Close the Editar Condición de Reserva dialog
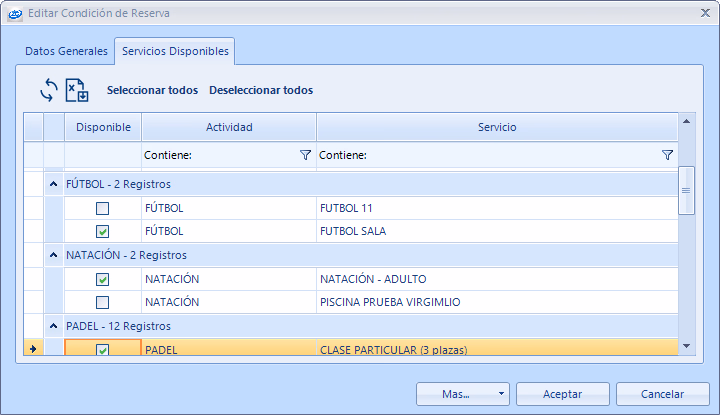 pos(703,13)
